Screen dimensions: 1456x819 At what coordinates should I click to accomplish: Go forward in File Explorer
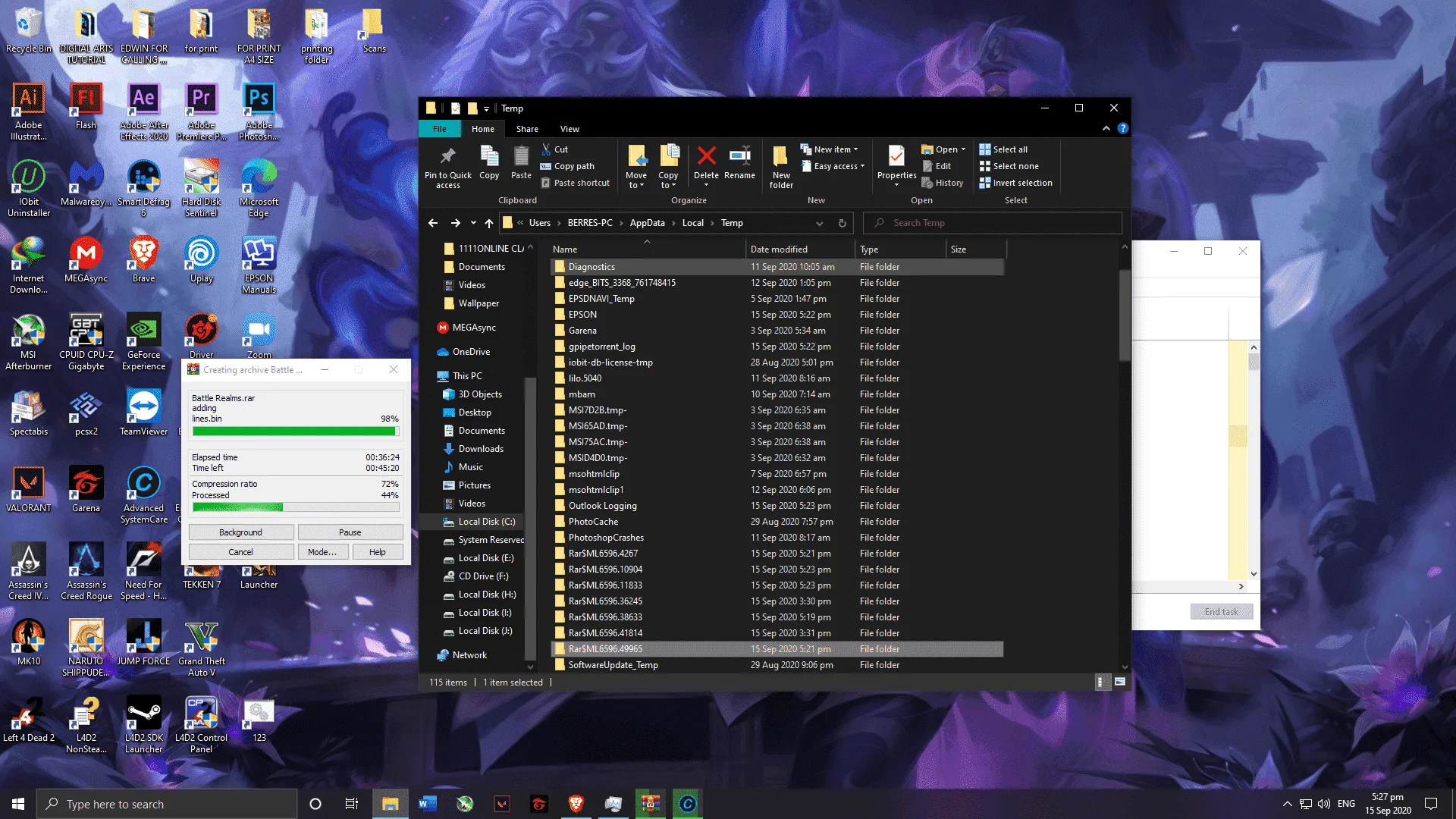pyautogui.click(x=455, y=223)
